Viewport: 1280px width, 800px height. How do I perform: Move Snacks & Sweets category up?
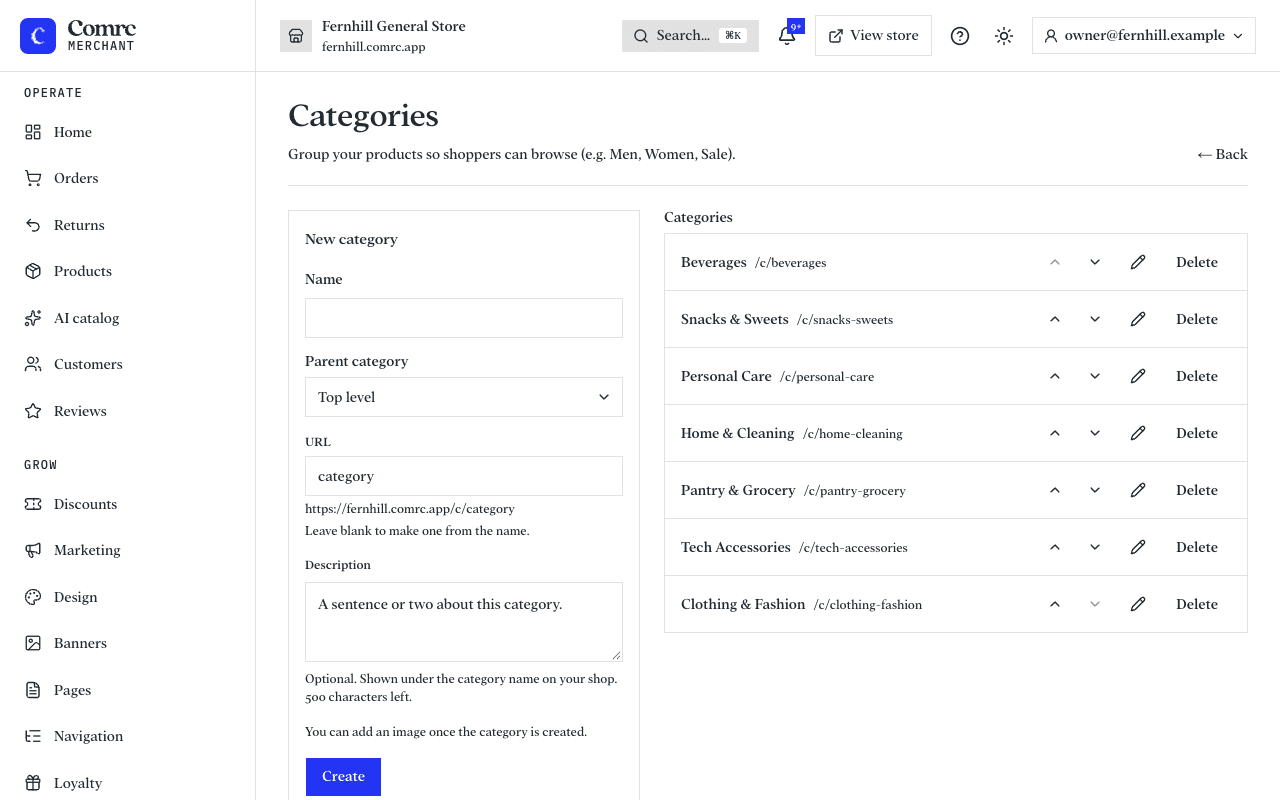tap(1054, 319)
